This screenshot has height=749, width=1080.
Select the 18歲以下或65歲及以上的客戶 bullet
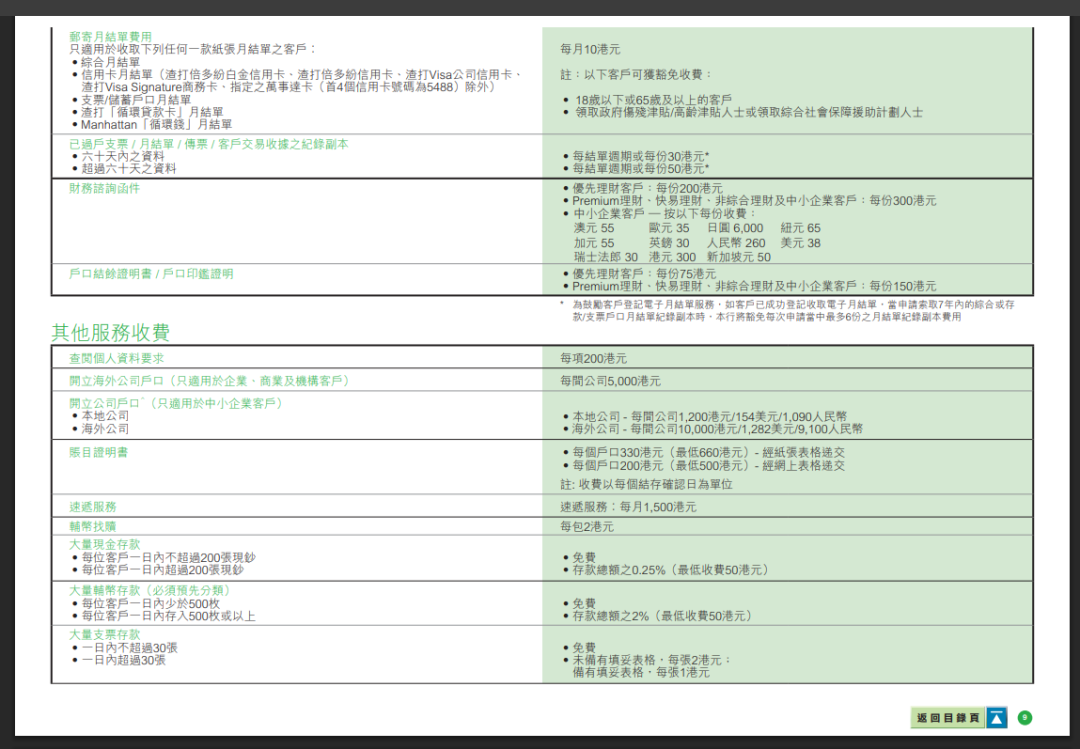(654, 100)
